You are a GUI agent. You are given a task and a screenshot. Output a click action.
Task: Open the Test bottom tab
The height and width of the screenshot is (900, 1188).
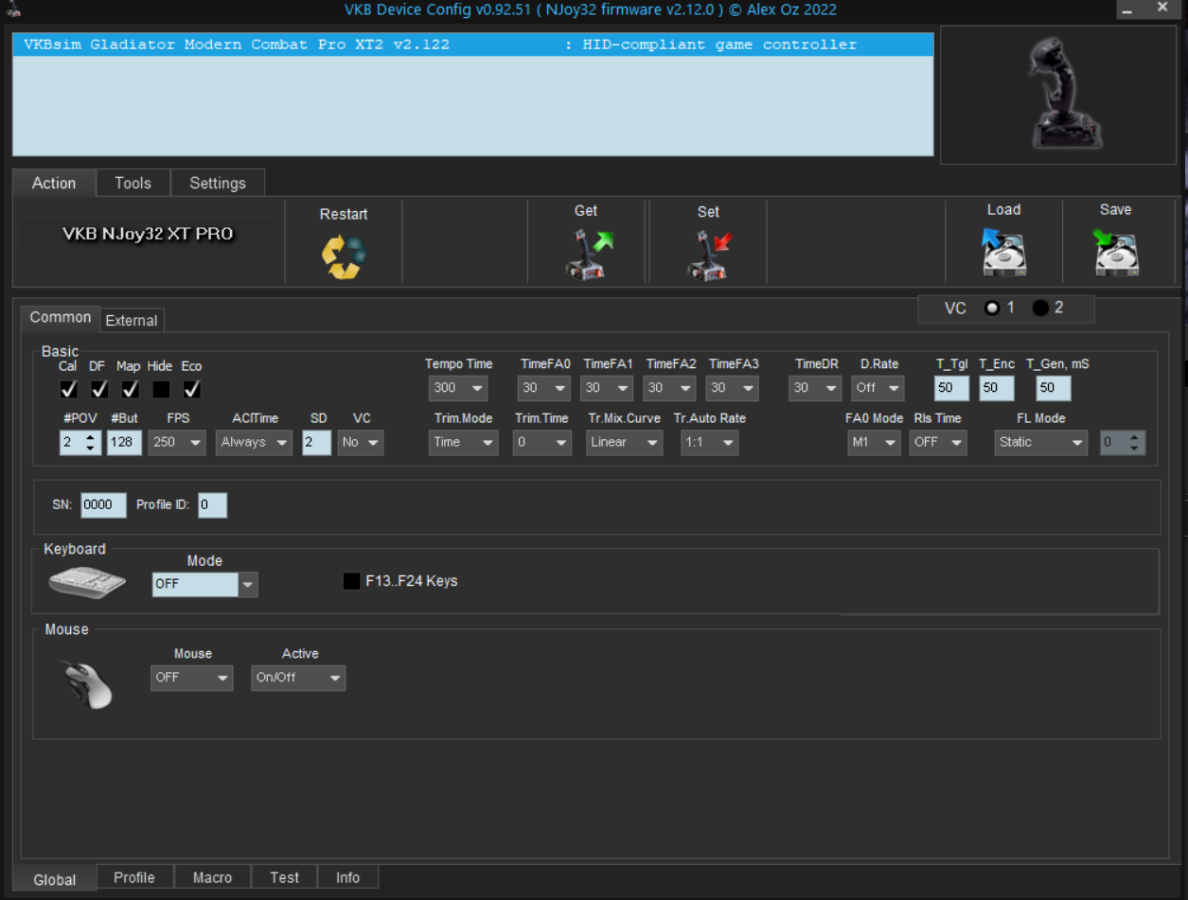(284, 877)
